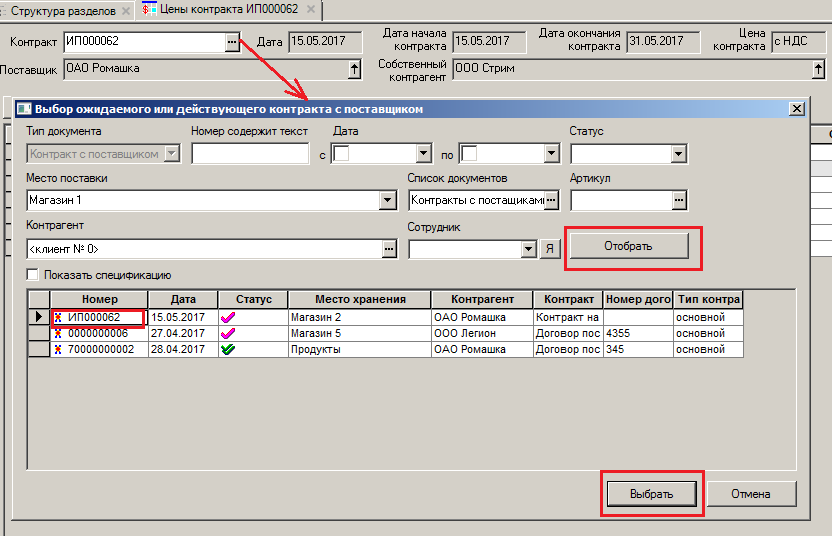Open the end date calendar dropdown
832x536 pixels.
[551, 154]
